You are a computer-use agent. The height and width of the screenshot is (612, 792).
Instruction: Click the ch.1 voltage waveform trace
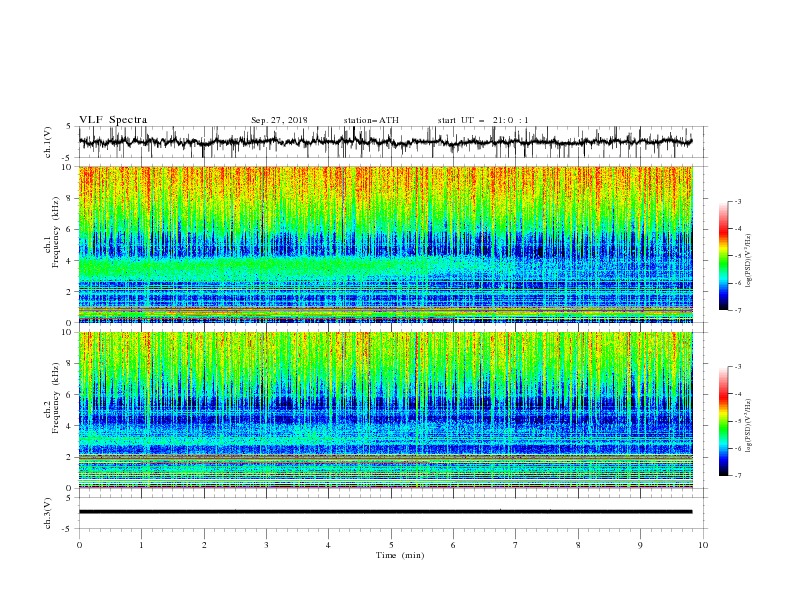pyautogui.click(x=385, y=142)
